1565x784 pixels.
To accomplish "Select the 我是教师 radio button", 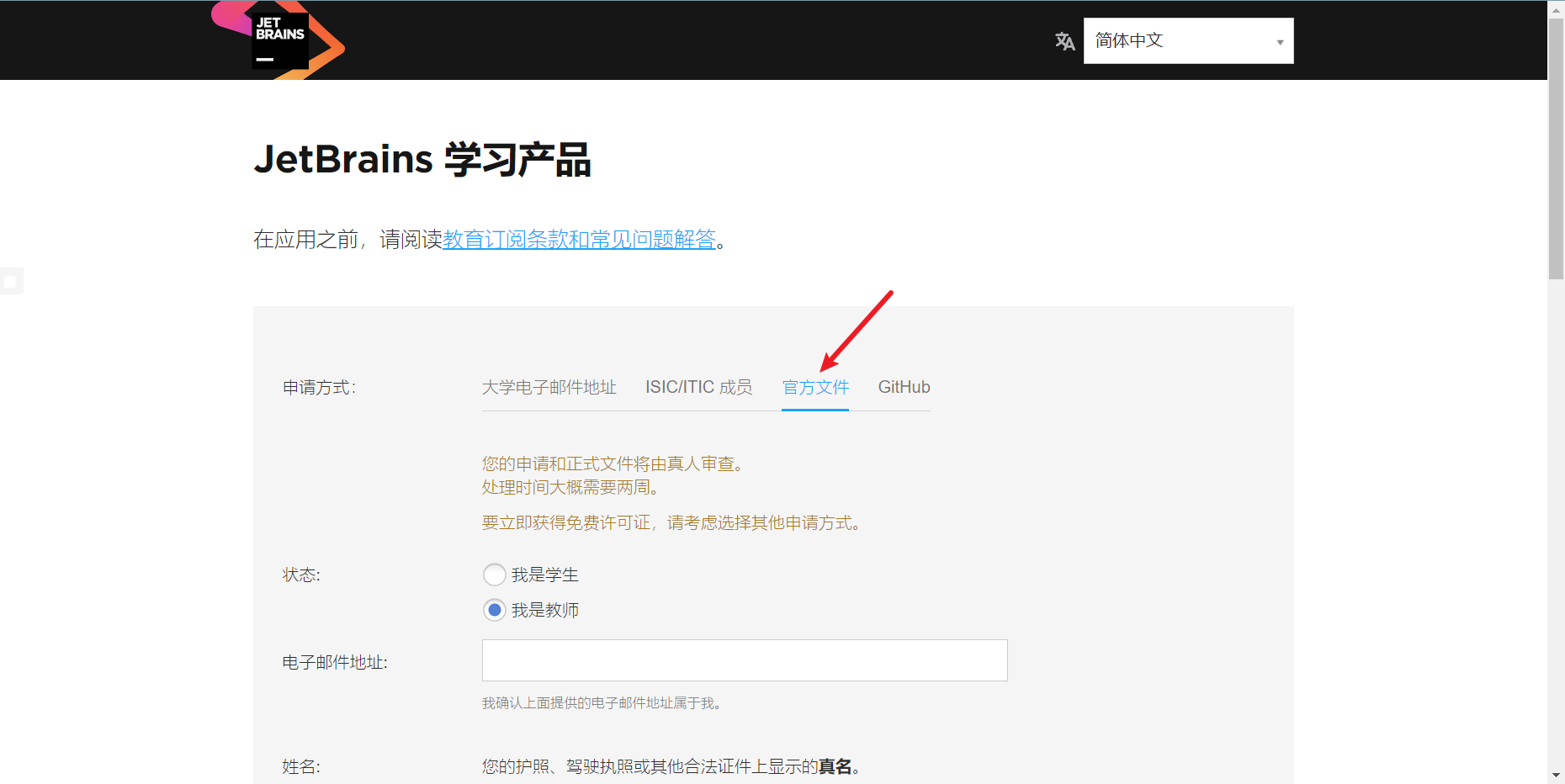I will [495, 610].
